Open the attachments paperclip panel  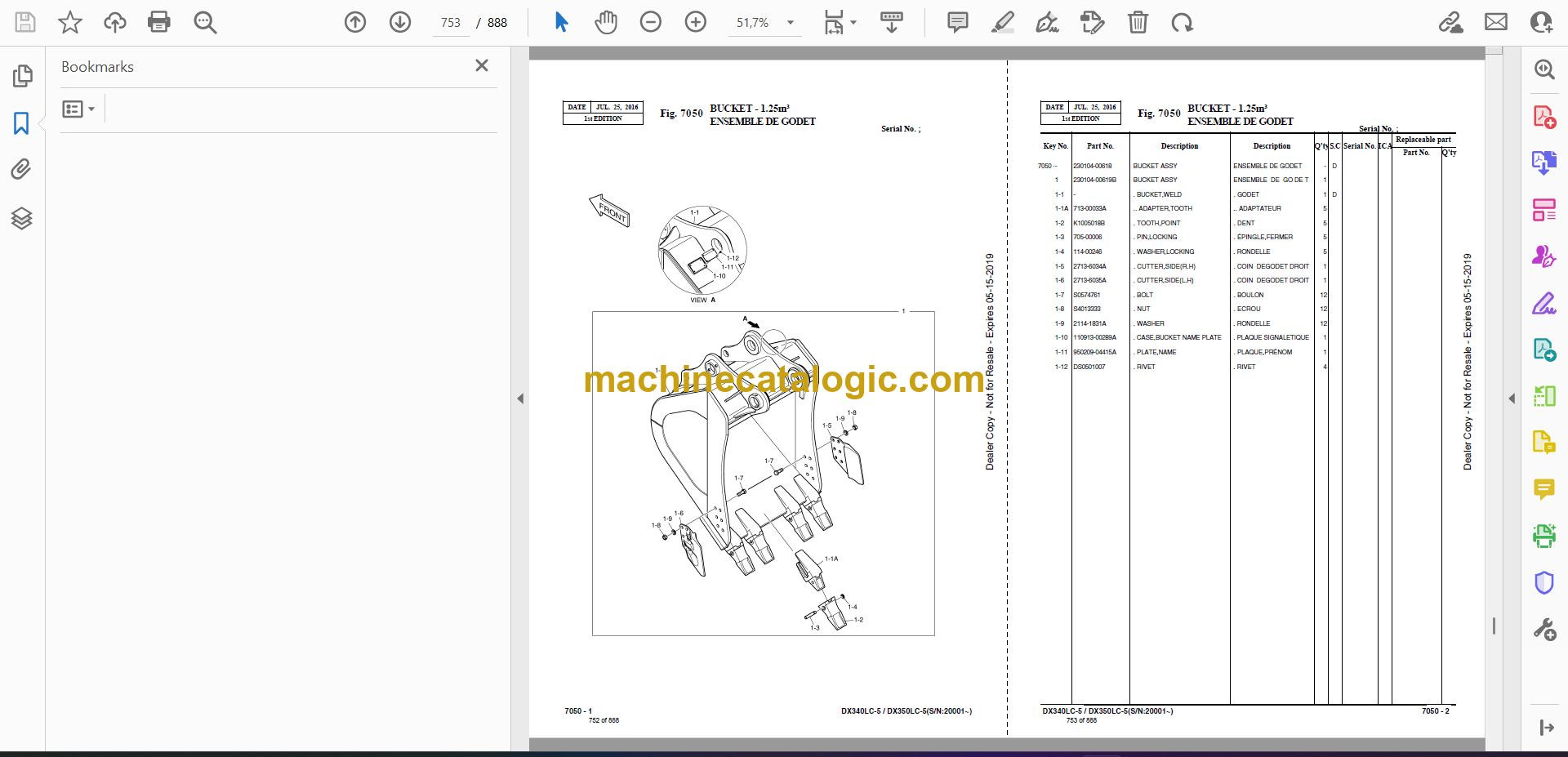tap(21, 169)
